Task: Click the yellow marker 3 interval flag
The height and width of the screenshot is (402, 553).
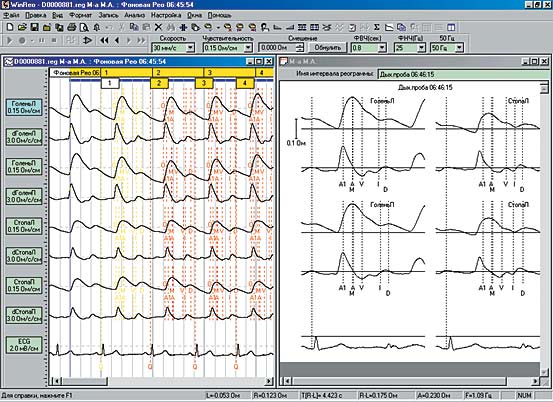Action: pyautogui.click(x=204, y=83)
